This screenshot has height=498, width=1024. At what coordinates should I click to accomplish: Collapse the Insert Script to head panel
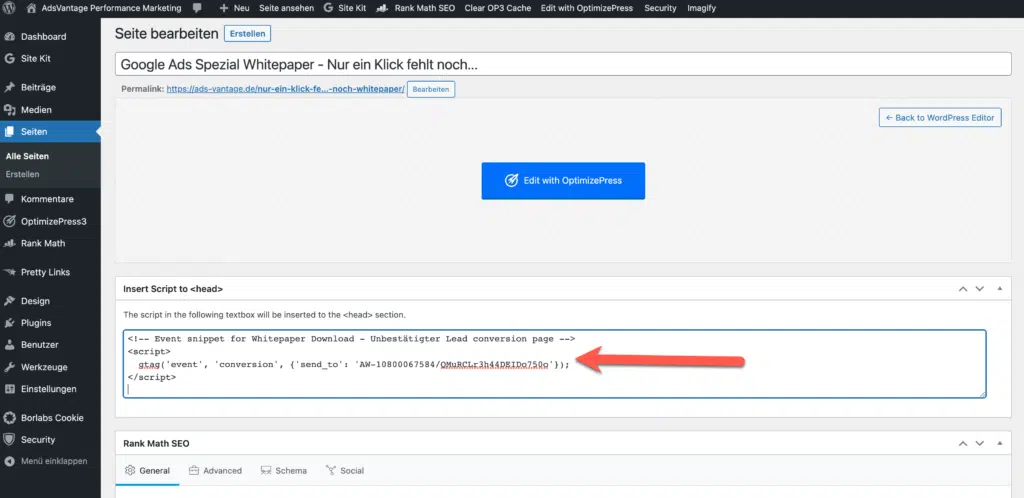tap(999, 288)
